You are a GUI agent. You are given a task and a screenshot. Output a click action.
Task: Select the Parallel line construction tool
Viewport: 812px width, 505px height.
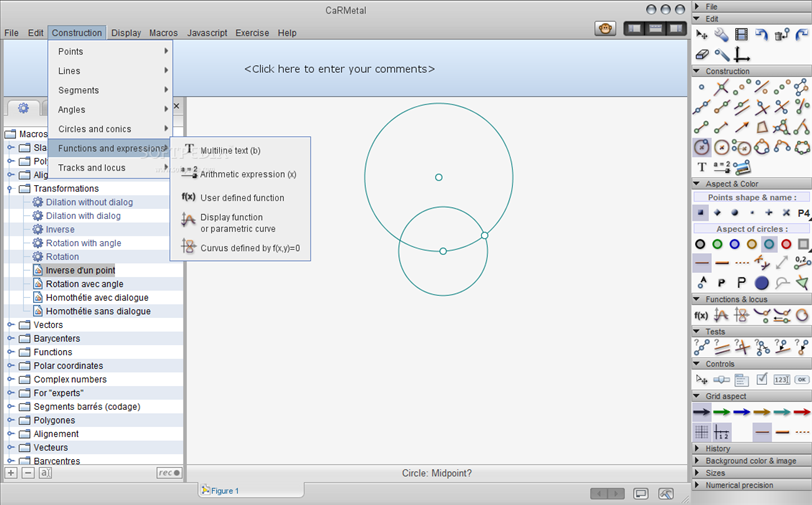tap(742, 107)
